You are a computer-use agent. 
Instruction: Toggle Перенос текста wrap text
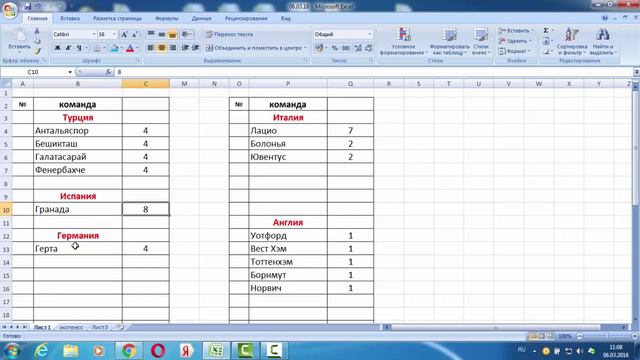click(x=229, y=34)
